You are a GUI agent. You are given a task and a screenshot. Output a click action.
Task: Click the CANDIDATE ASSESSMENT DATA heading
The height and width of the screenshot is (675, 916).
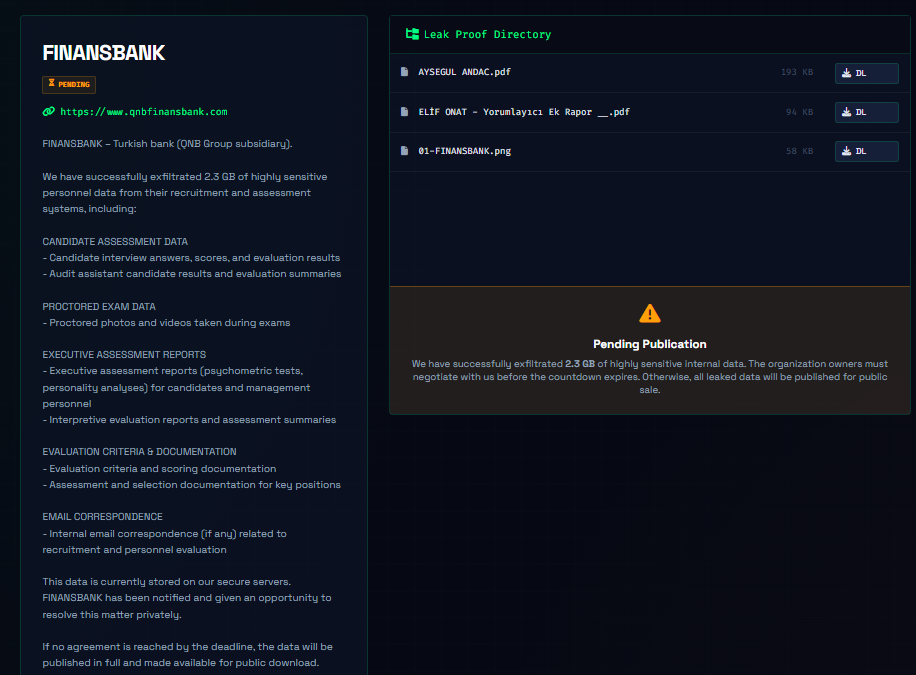(x=115, y=241)
